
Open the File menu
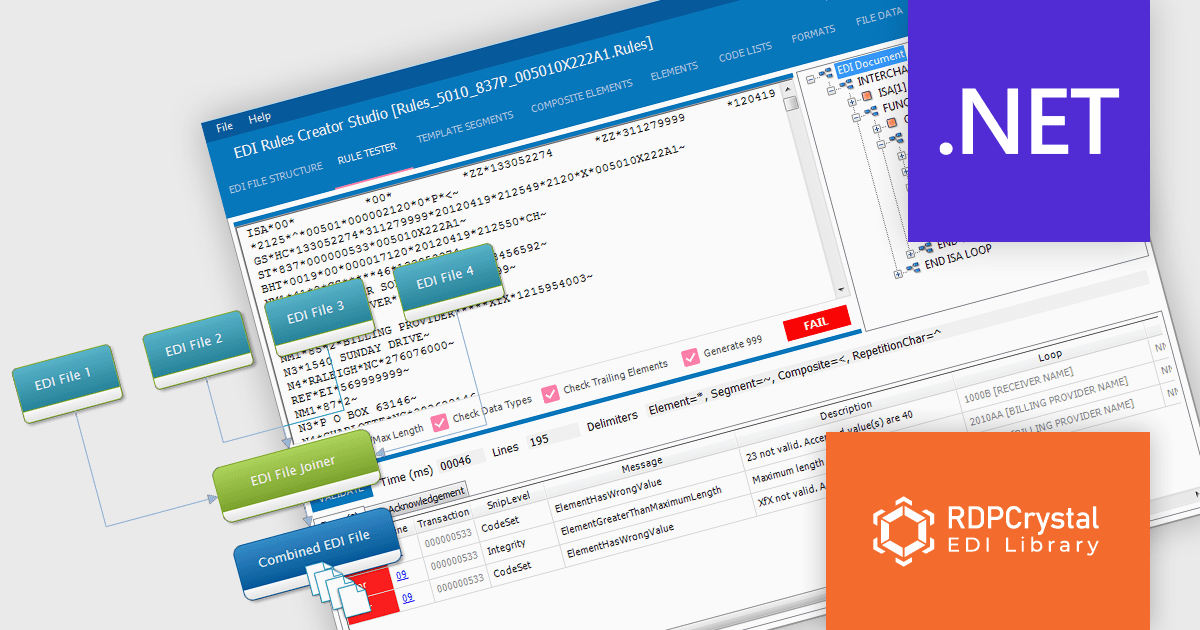tap(225, 127)
